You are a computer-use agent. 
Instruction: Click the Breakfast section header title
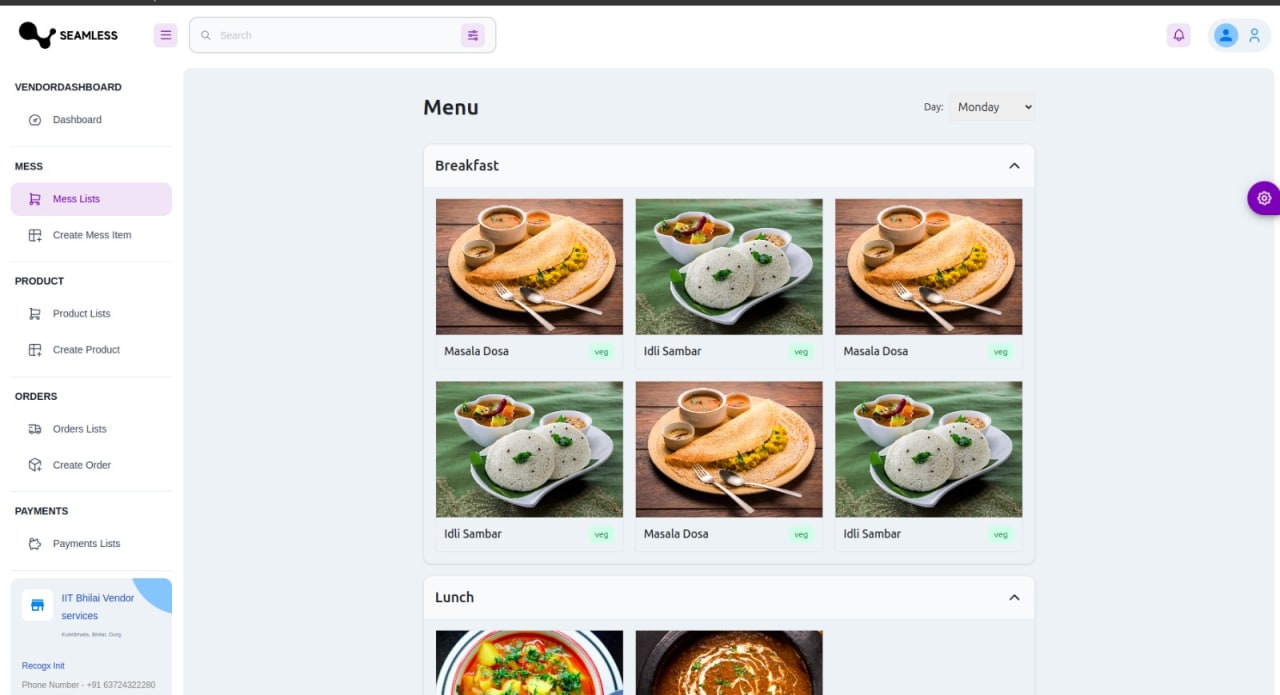click(467, 166)
